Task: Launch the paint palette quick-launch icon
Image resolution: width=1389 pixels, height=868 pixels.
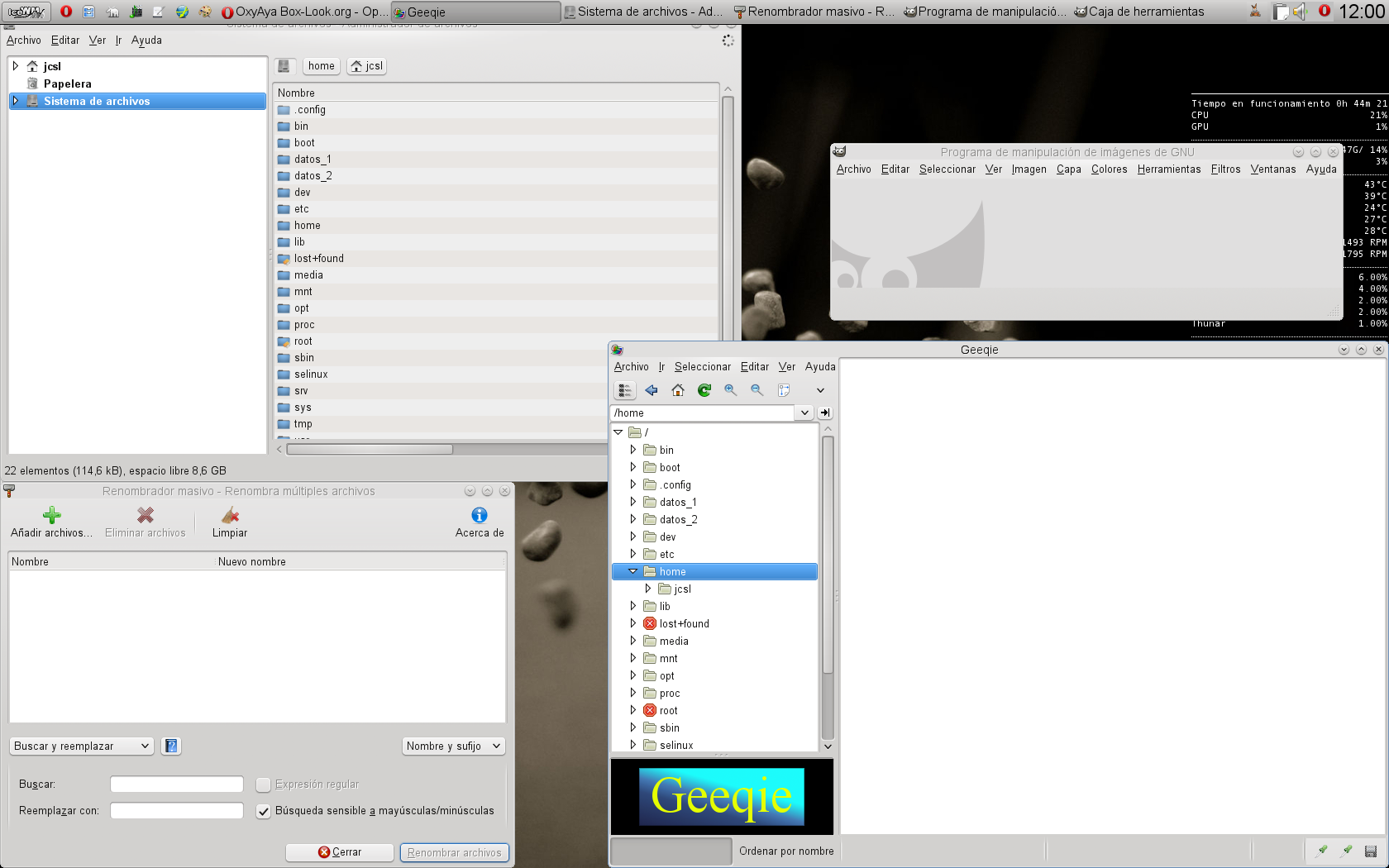Action: [x=205, y=12]
